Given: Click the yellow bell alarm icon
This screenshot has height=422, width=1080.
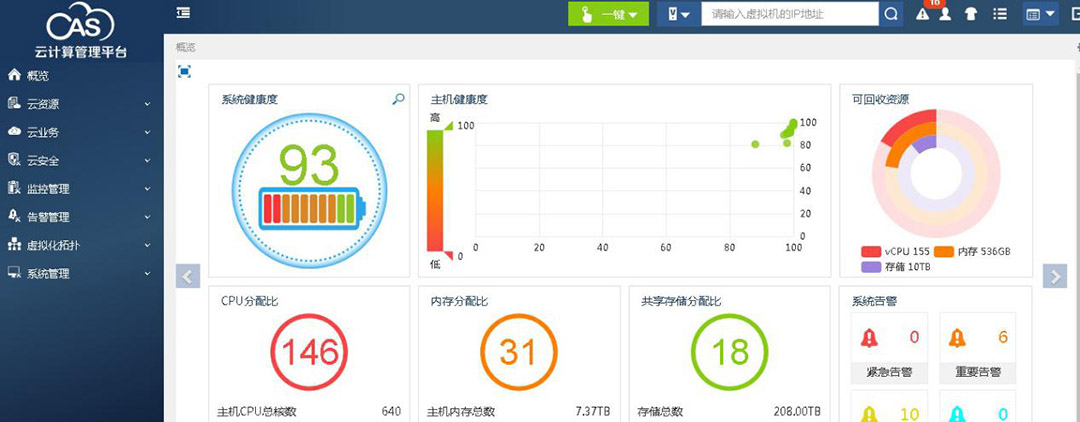Looking at the screenshot, I should [869, 413].
